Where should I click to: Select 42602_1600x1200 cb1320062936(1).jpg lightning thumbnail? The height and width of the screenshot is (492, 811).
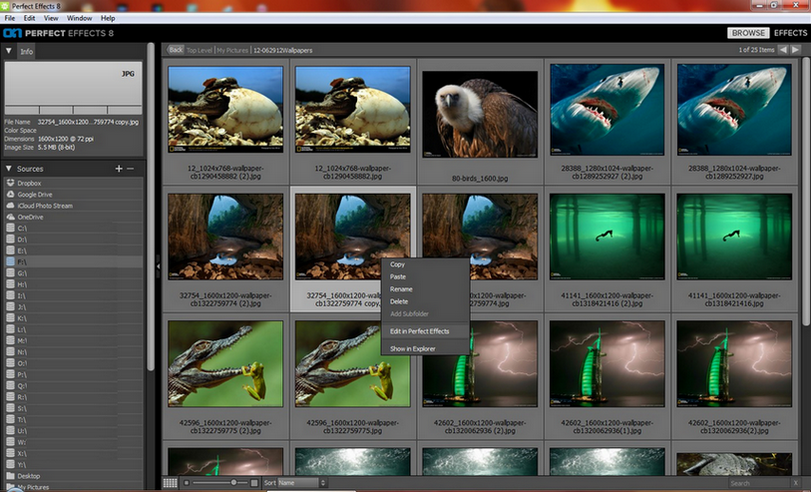[x=607, y=364]
